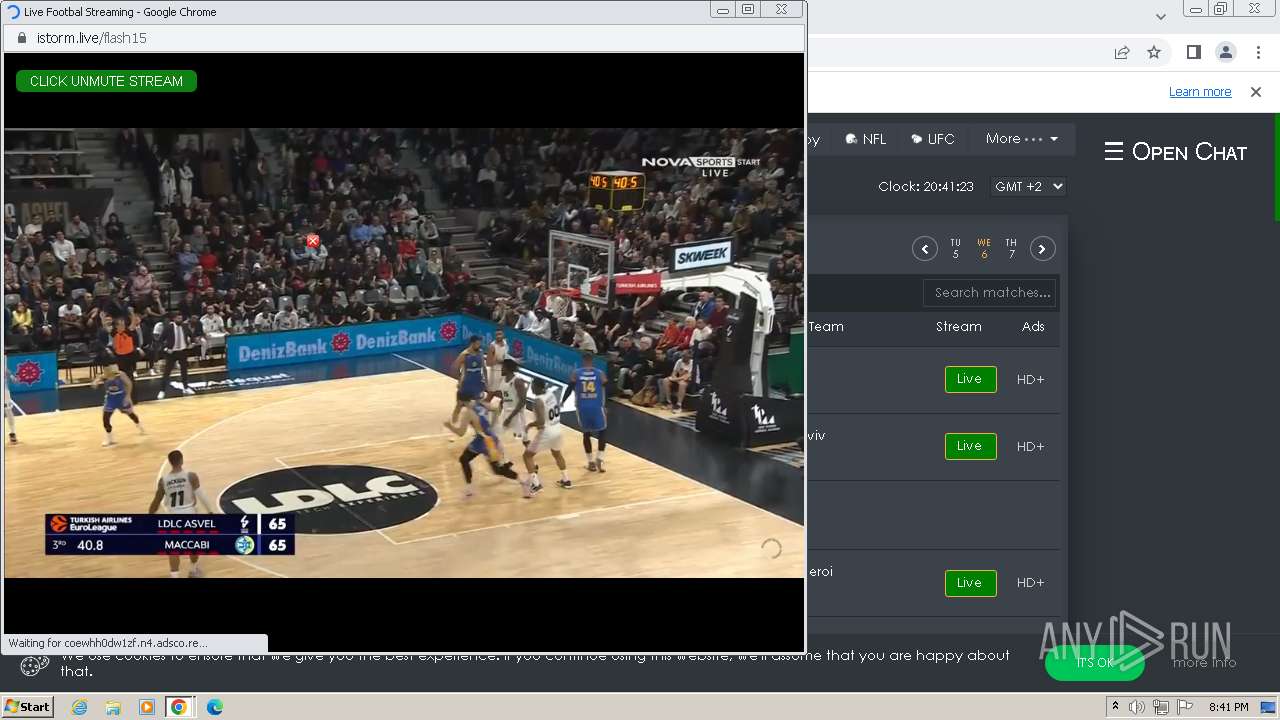Click the cookie icon in consent banner
This screenshot has width=1280, height=720.
pos(34,664)
